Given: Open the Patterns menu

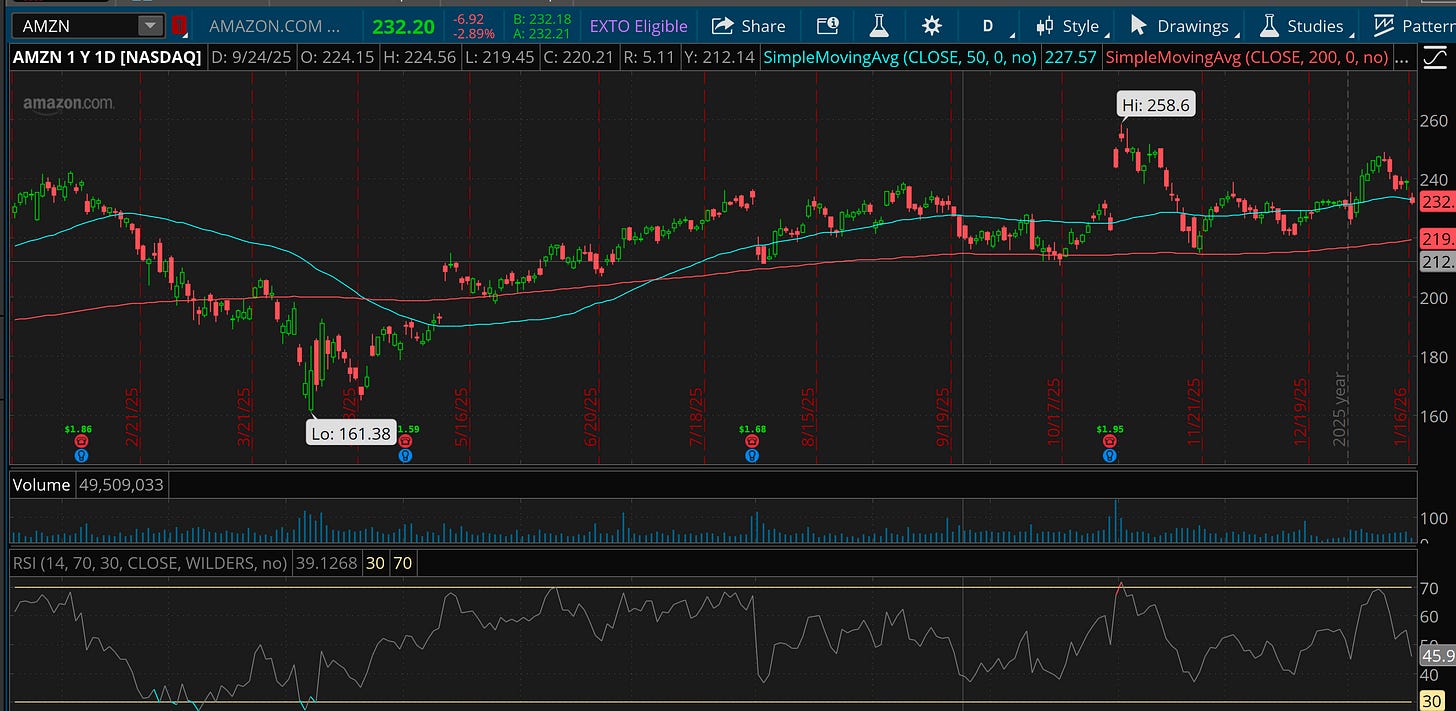Looking at the screenshot, I should (1413, 26).
